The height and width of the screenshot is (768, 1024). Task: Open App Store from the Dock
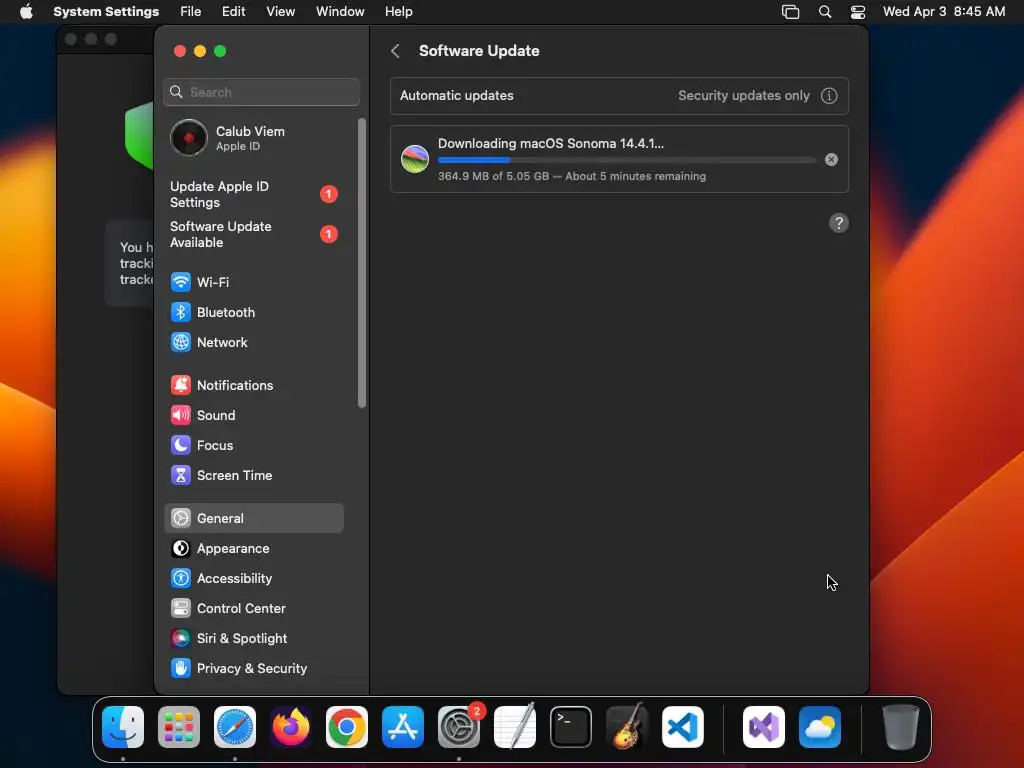(x=403, y=727)
